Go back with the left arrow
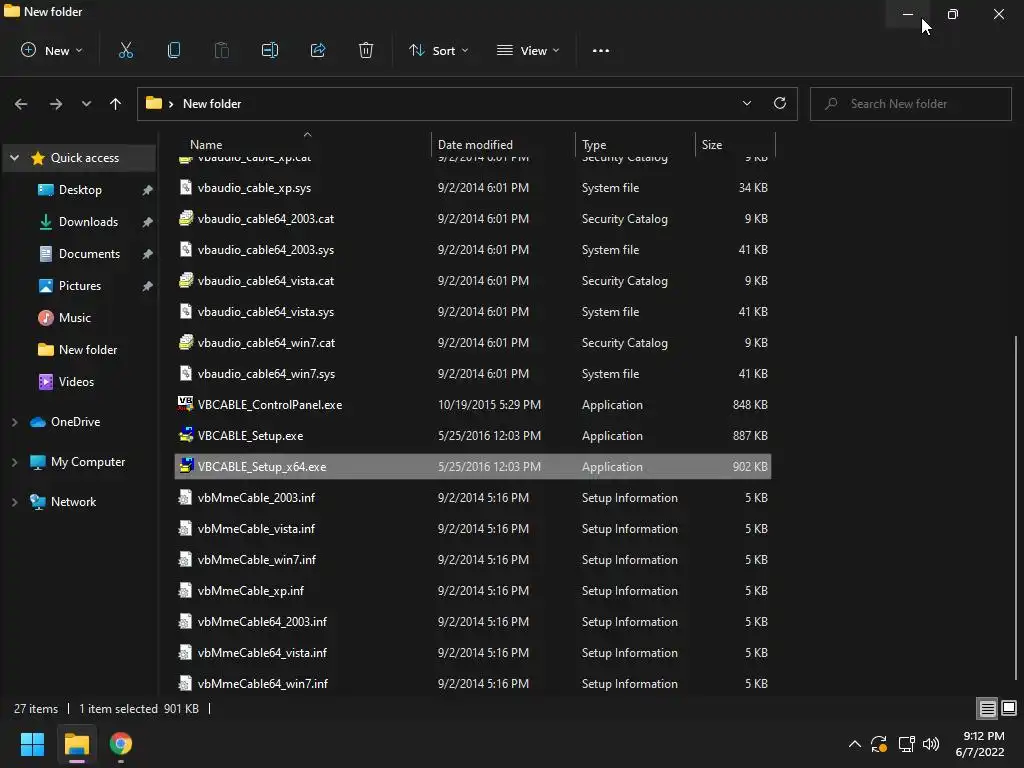 [21, 104]
